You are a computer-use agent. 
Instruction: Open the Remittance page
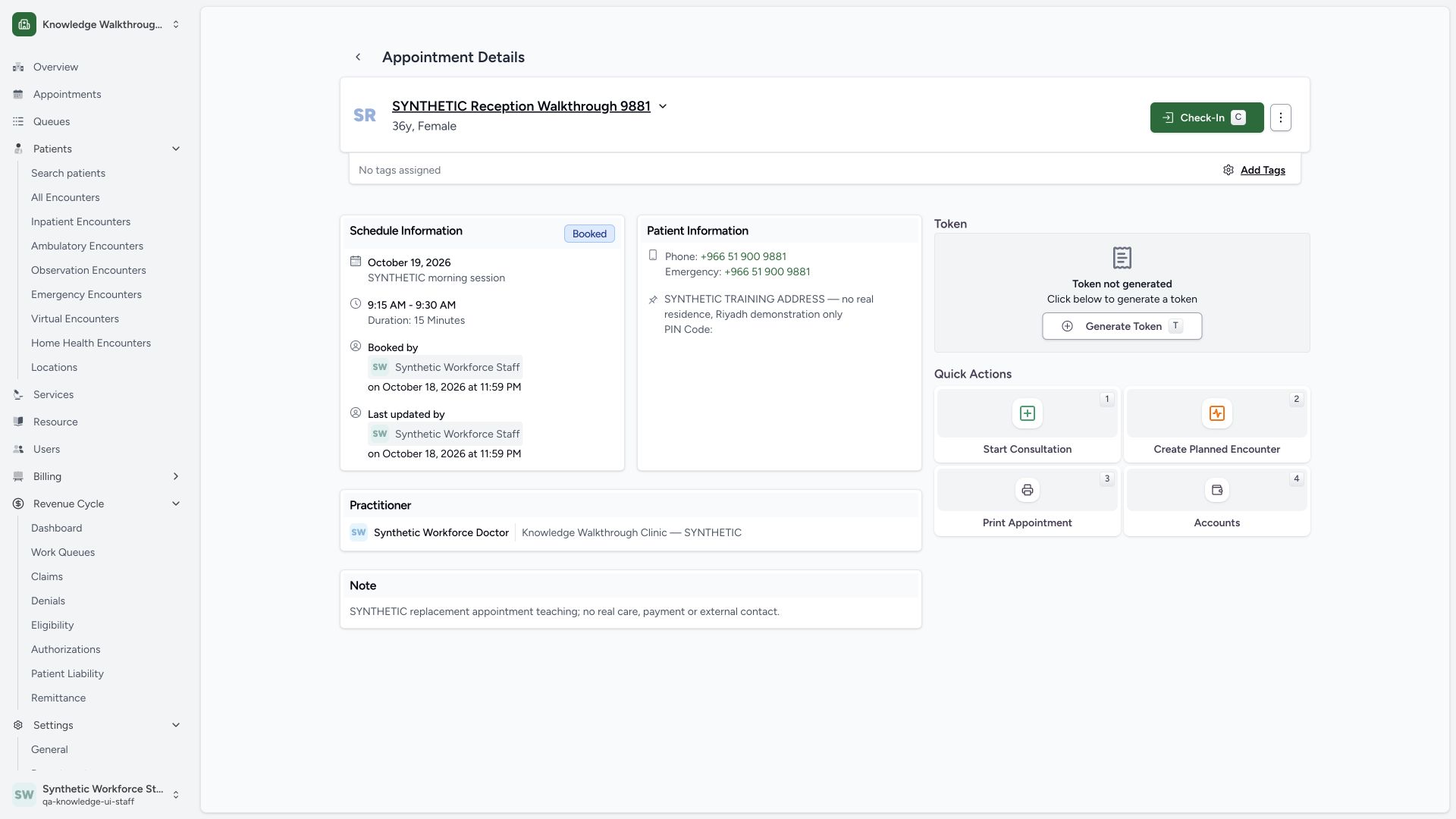(58, 698)
